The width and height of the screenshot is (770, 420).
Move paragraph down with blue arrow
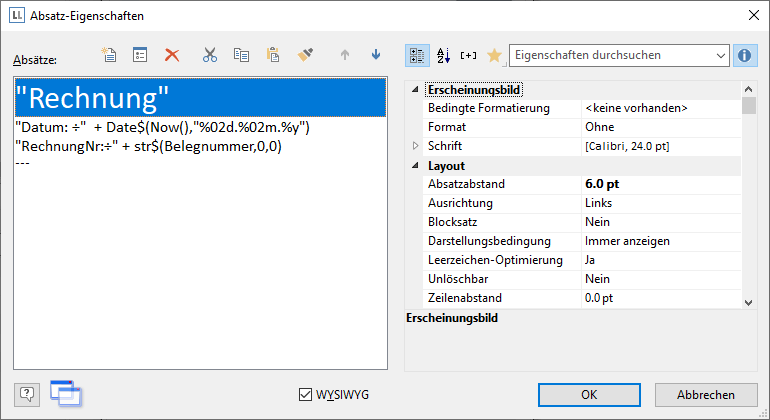pos(376,55)
